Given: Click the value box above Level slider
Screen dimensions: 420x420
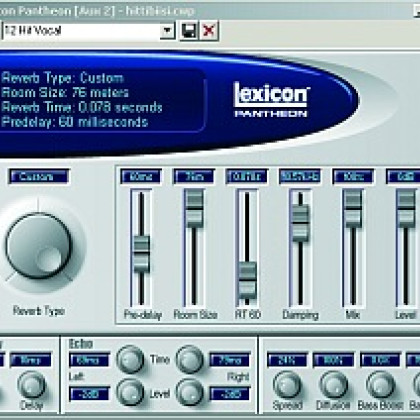Looking at the screenshot, I should click(x=403, y=176).
